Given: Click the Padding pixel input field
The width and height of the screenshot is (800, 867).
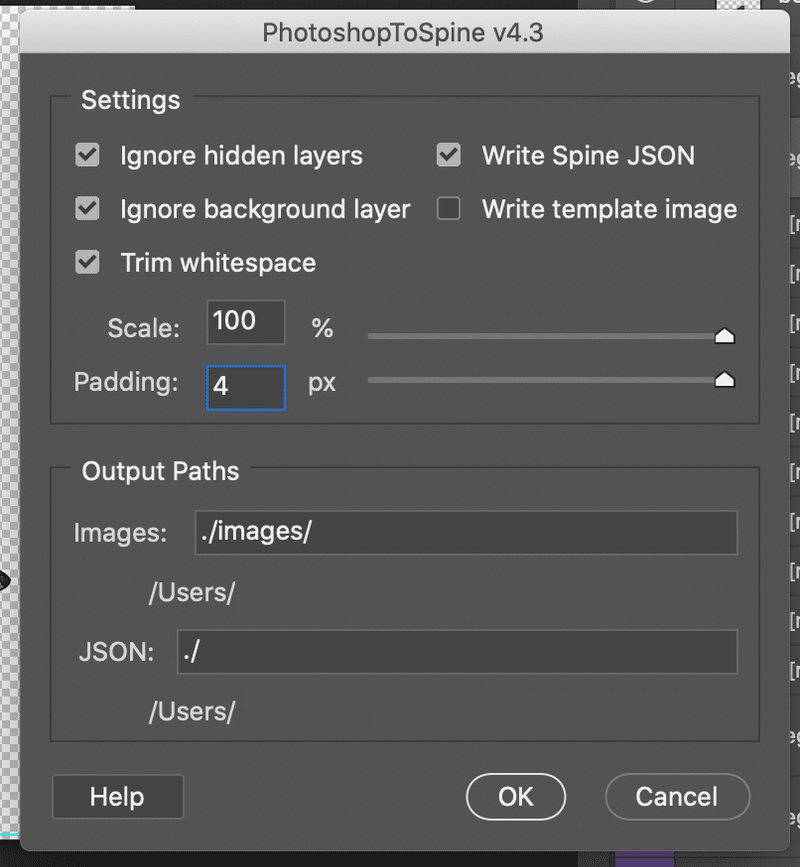Looking at the screenshot, I should (246, 388).
